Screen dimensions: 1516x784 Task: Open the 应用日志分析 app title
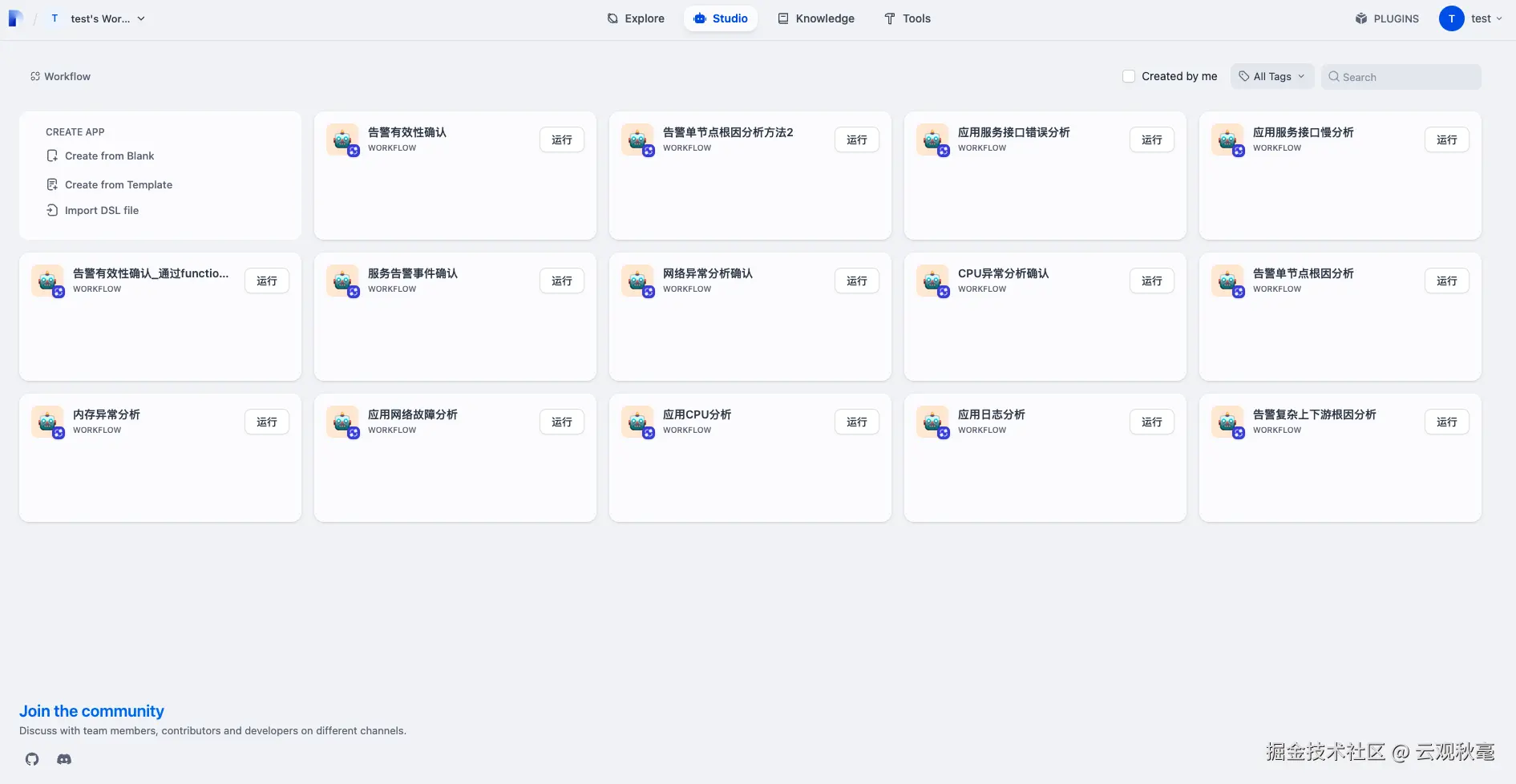click(992, 414)
